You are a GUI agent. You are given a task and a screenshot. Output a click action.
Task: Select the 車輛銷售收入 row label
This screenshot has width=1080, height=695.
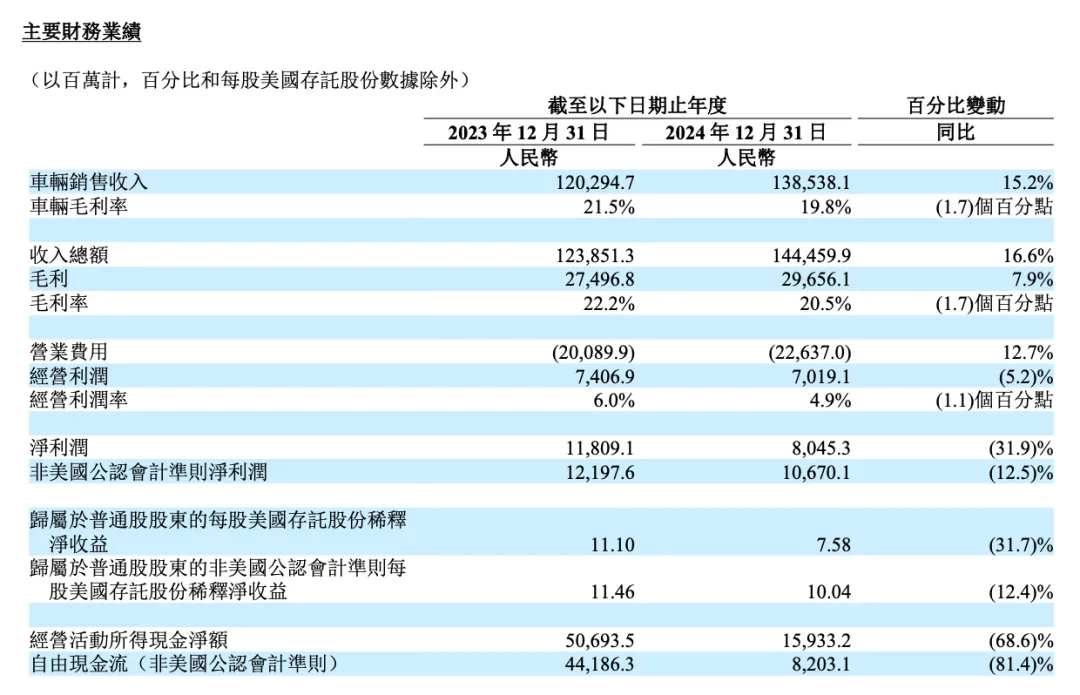pyautogui.click(x=89, y=182)
